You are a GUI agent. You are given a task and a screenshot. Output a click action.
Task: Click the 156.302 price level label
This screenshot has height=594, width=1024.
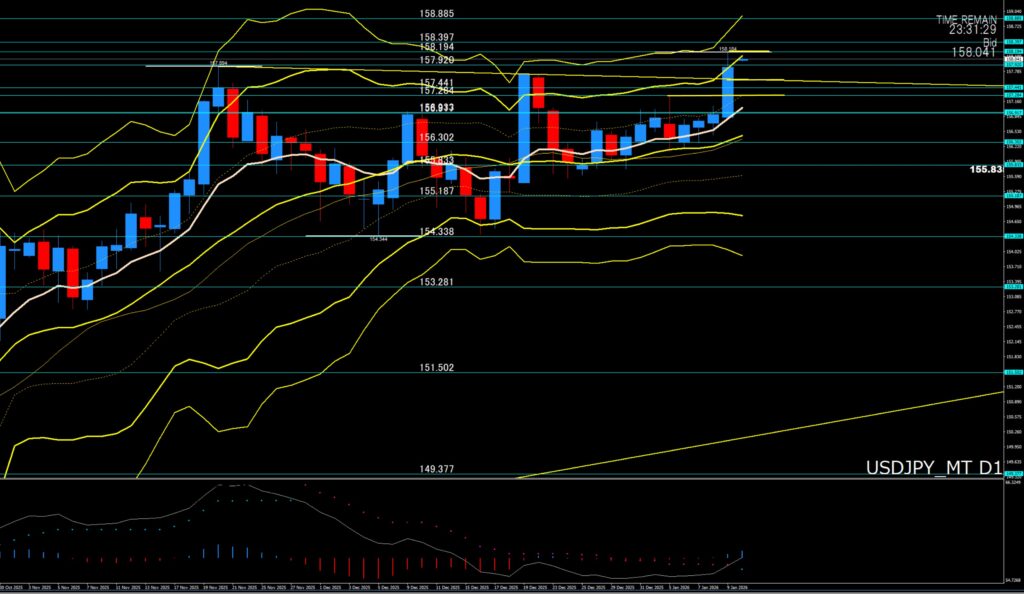(x=437, y=137)
